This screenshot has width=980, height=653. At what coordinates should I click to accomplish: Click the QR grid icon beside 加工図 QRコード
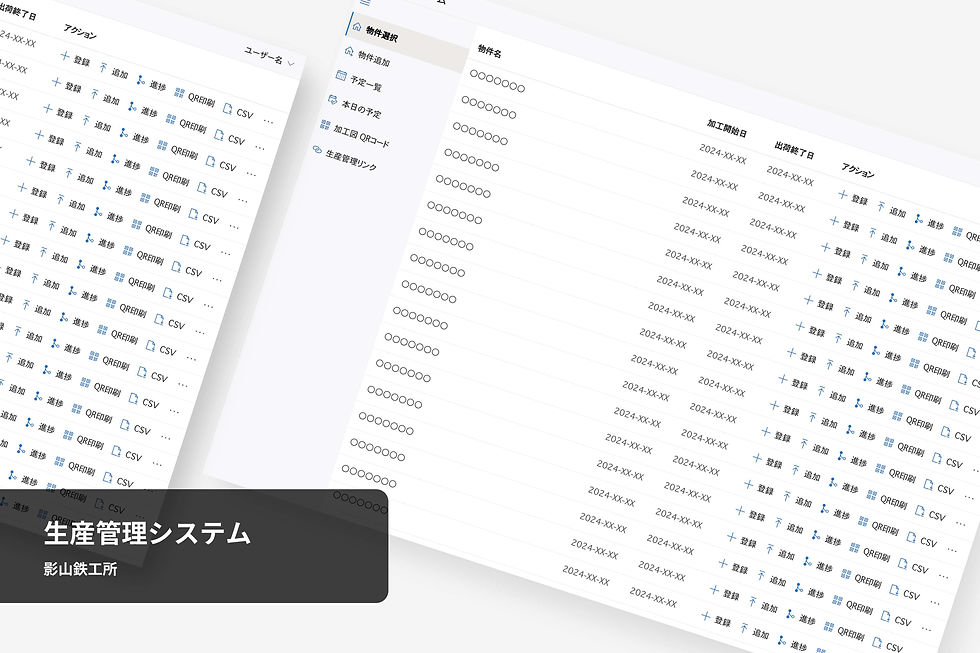tap(324, 124)
